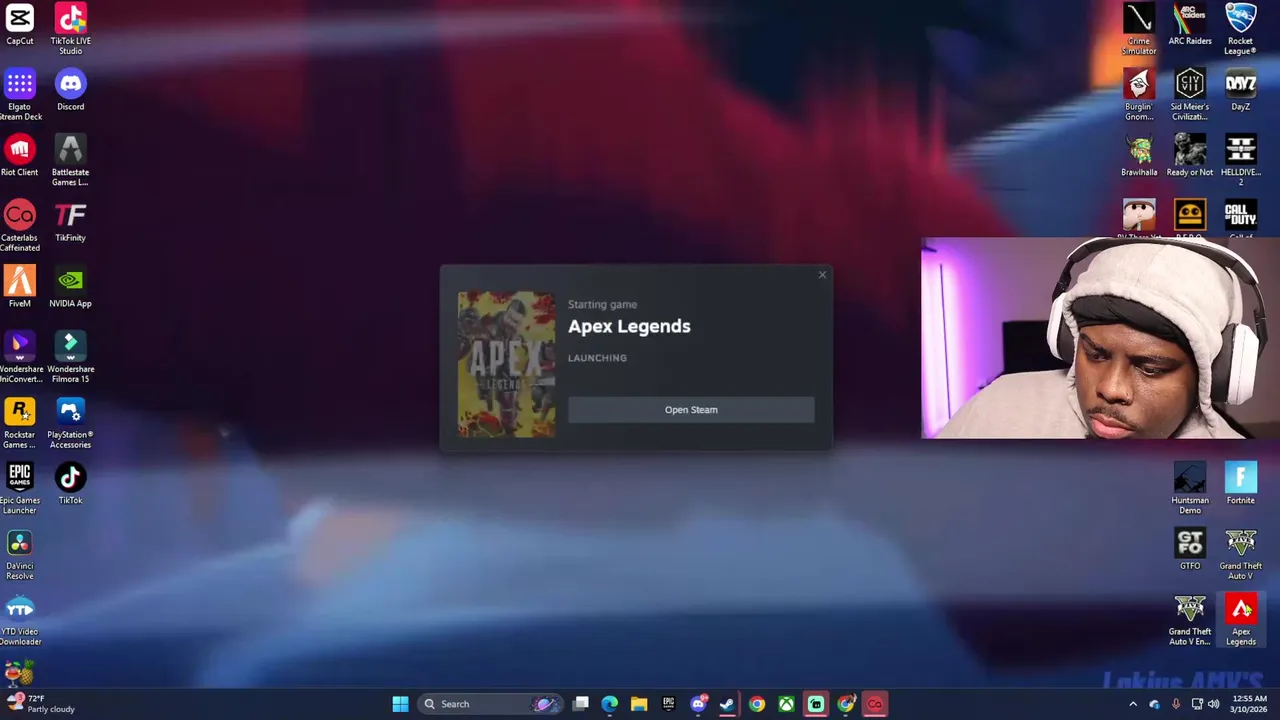Open the clock and date flyout

pyautogui.click(x=1251, y=704)
